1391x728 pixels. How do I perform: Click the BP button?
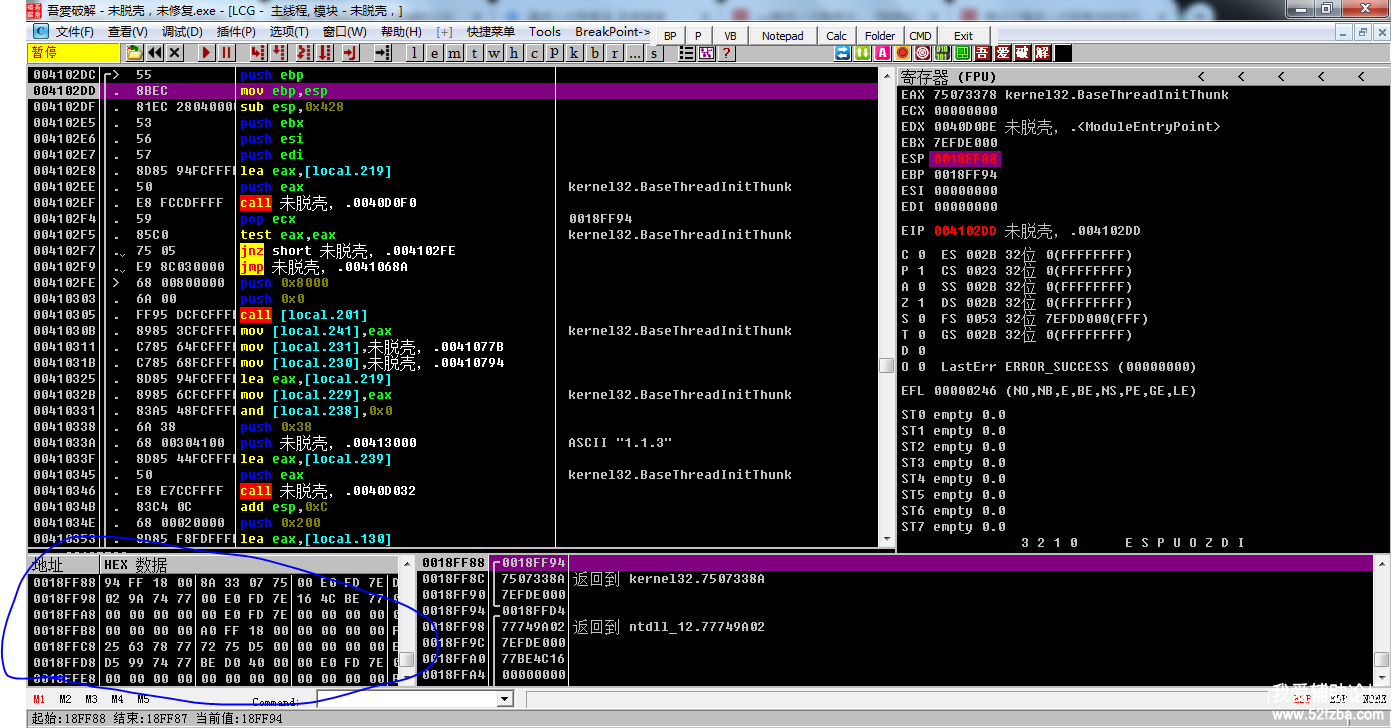pos(670,36)
